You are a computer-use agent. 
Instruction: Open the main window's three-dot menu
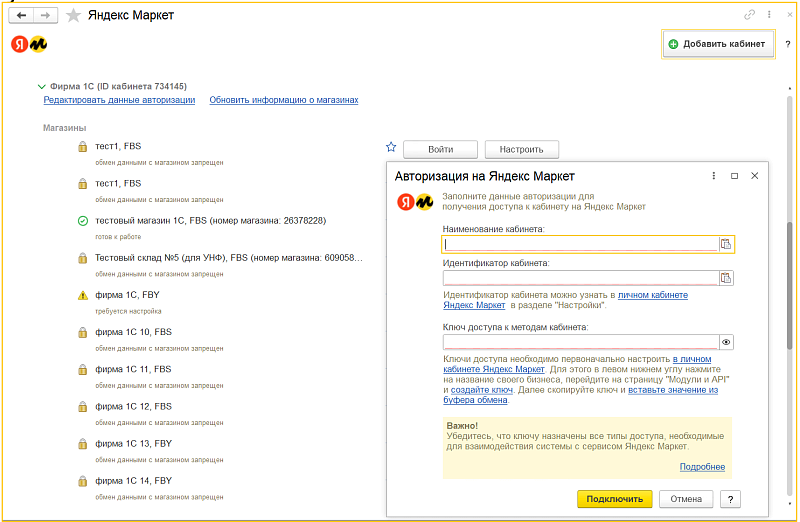(x=769, y=15)
